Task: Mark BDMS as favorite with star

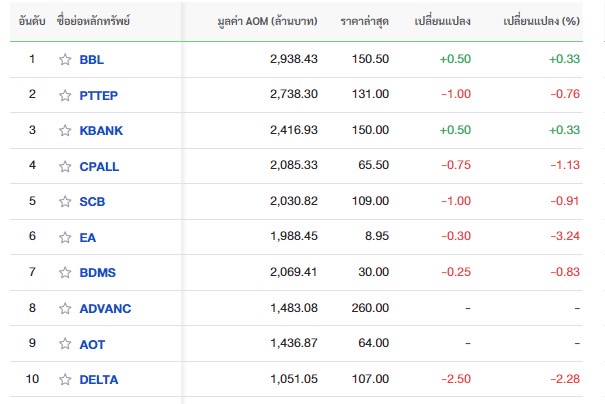Action: pos(65,272)
